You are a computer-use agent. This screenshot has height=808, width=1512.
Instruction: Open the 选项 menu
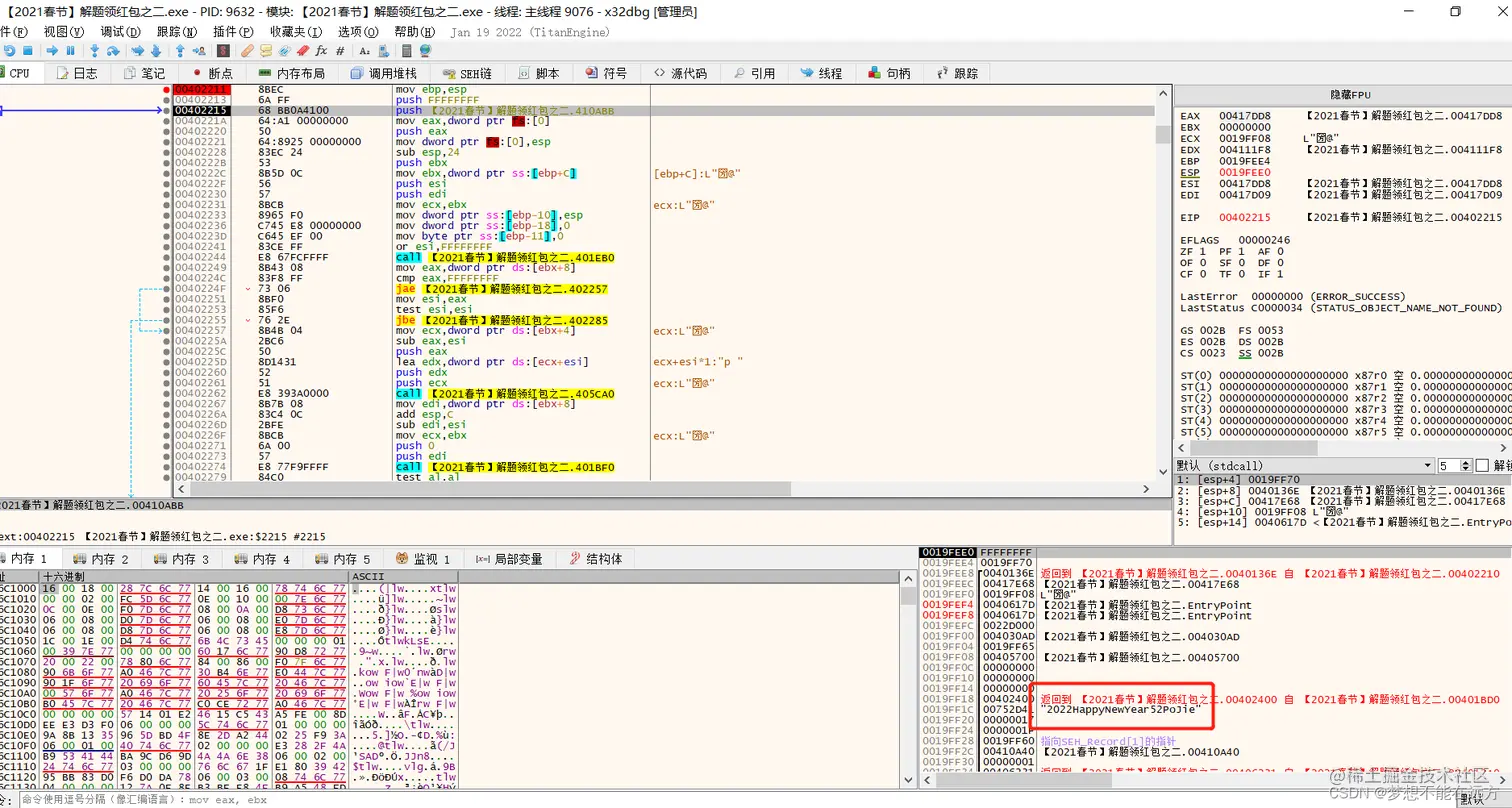point(357,31)
